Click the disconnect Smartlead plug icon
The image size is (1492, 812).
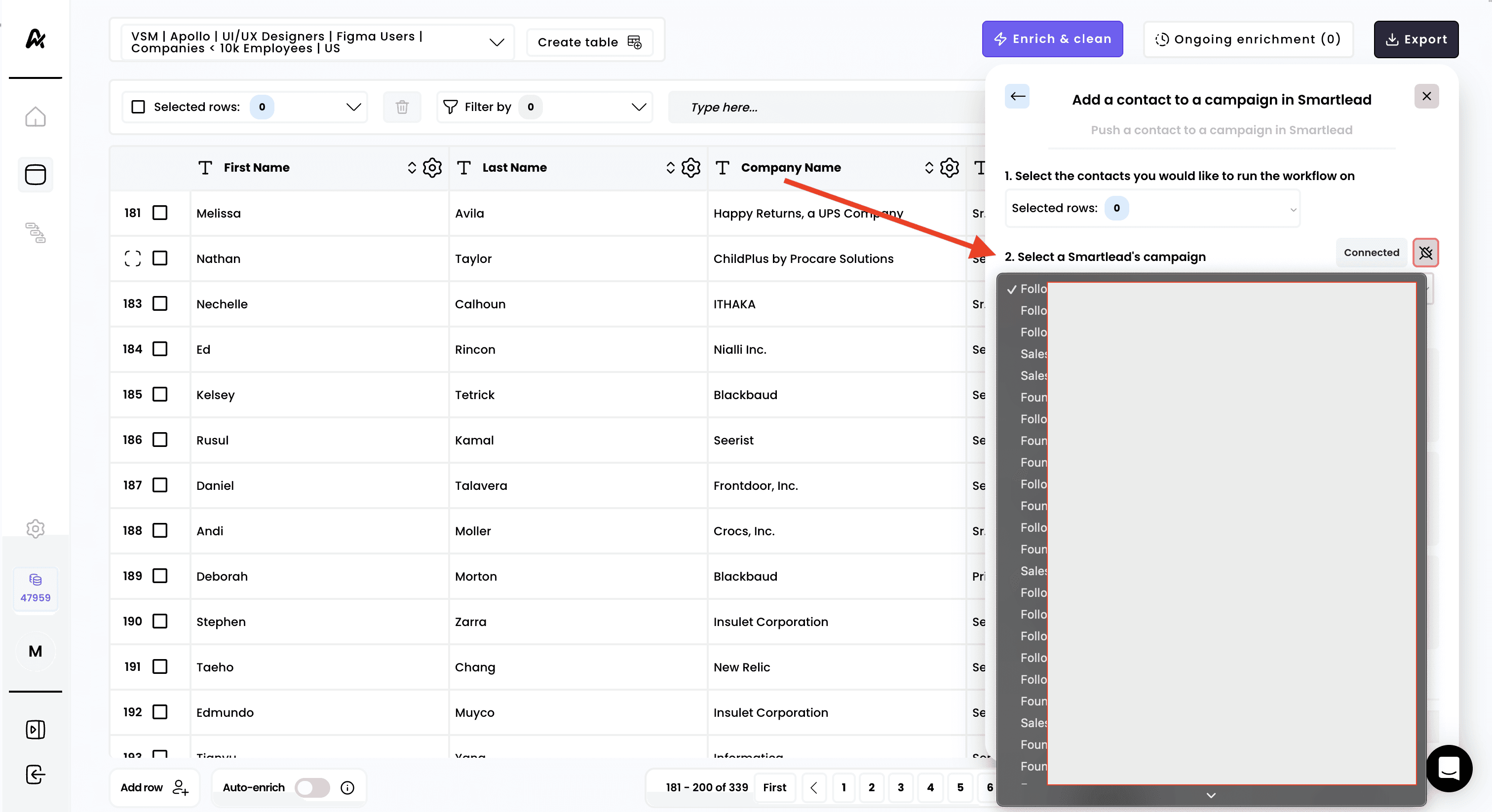tap(1425, 253)
